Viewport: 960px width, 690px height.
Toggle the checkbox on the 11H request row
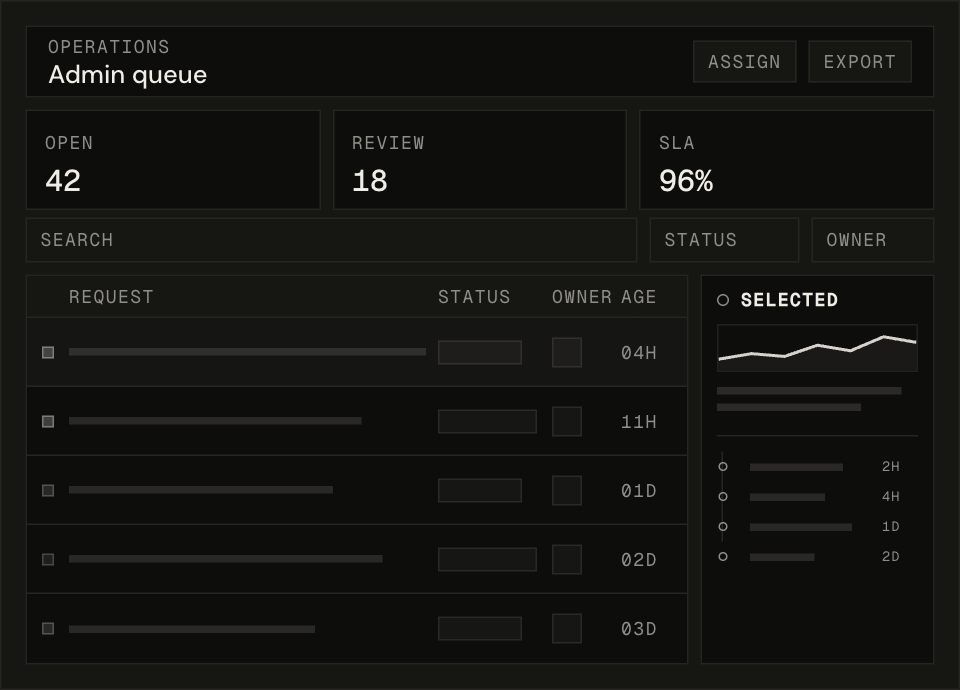pyautogui.click(x=48, y=421)
